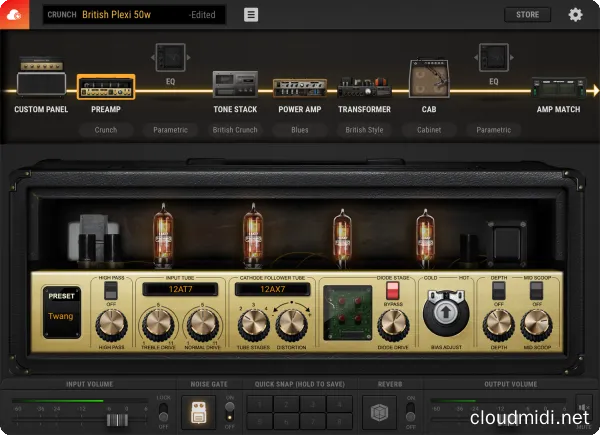Screen dimensions: 600x435
Task: Toggle the High Pass switch
Action: pyautogui.click(x=111, y=290)
